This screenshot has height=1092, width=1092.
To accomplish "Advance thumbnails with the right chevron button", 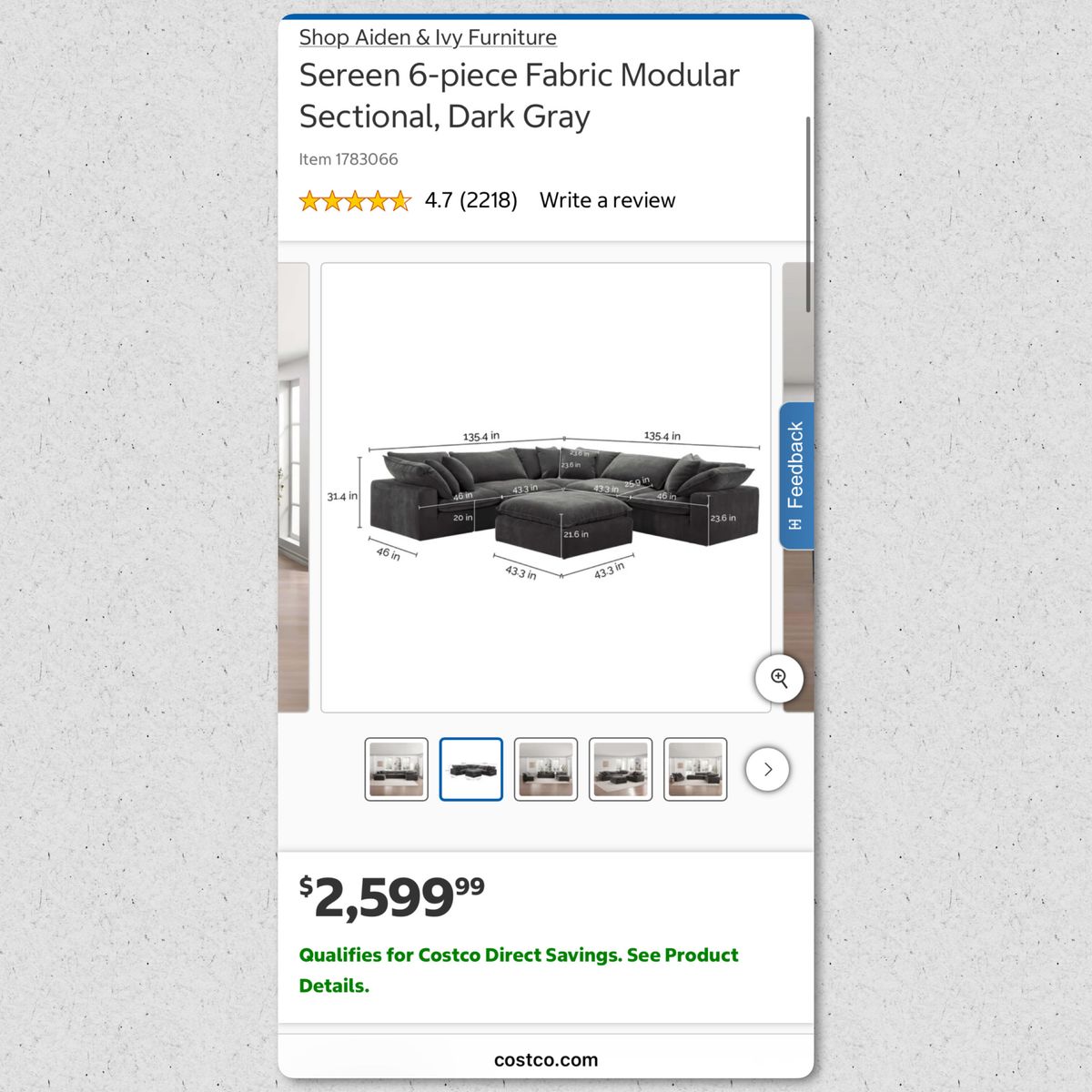I will (x=767, y=769).
